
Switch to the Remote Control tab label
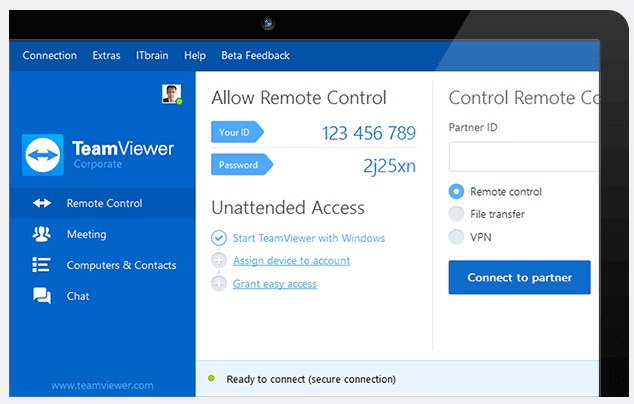click(x=104, y=203)
